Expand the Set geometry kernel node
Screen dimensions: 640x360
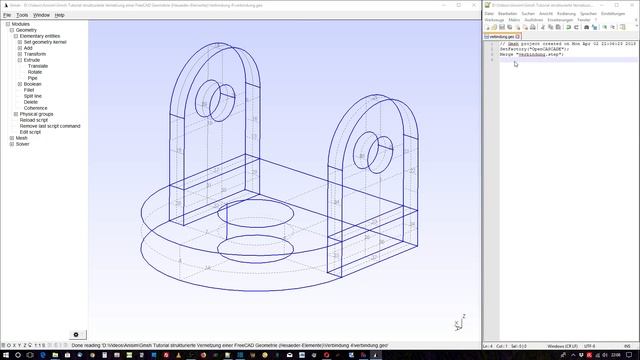(20, 42)
